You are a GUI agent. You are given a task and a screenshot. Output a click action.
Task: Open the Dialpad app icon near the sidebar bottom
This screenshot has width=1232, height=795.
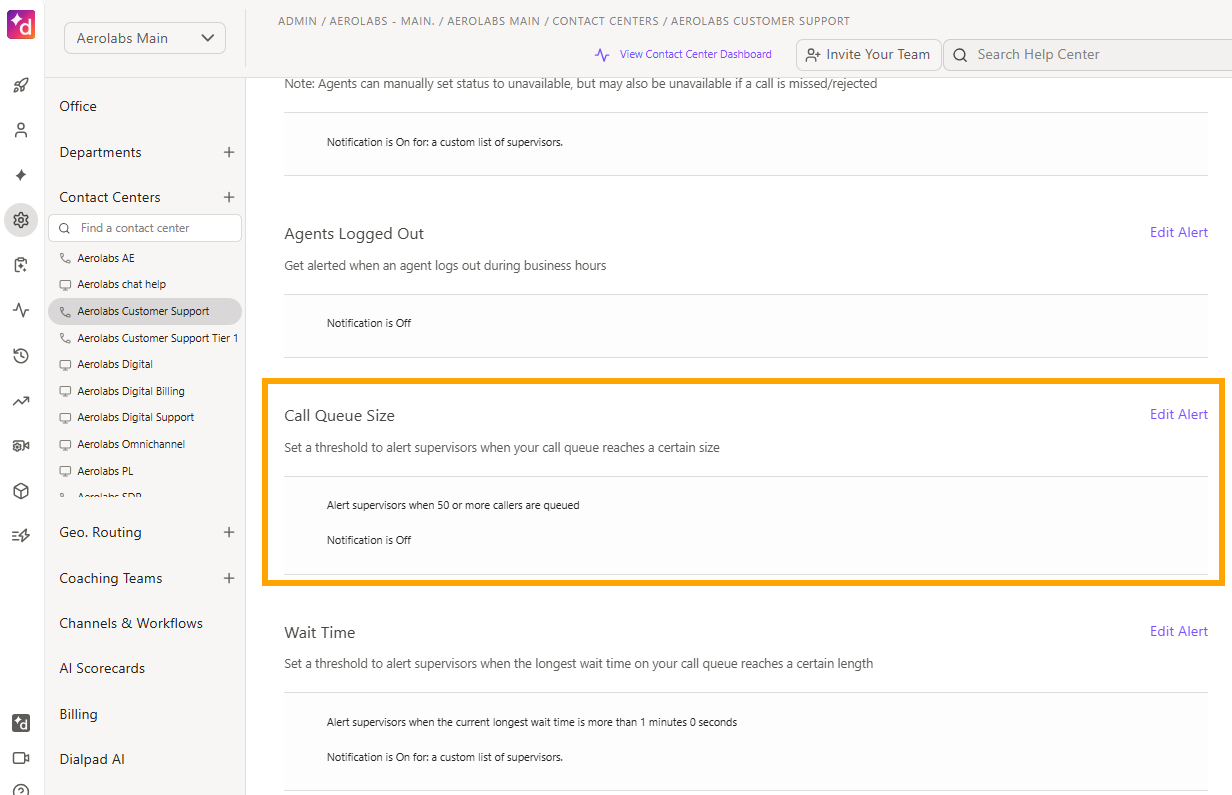pyautogui.click(x=21, y=723)
